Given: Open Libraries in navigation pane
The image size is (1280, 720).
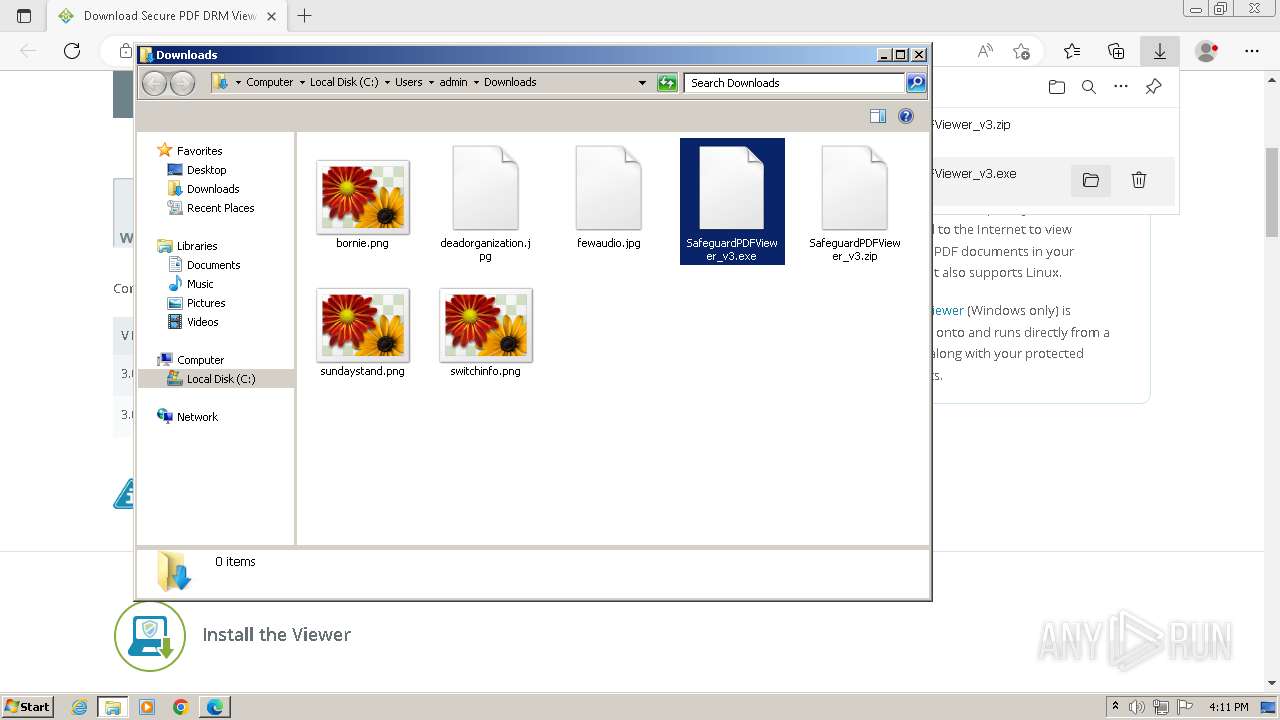Looking at the screenshot, I should (197, 246).
